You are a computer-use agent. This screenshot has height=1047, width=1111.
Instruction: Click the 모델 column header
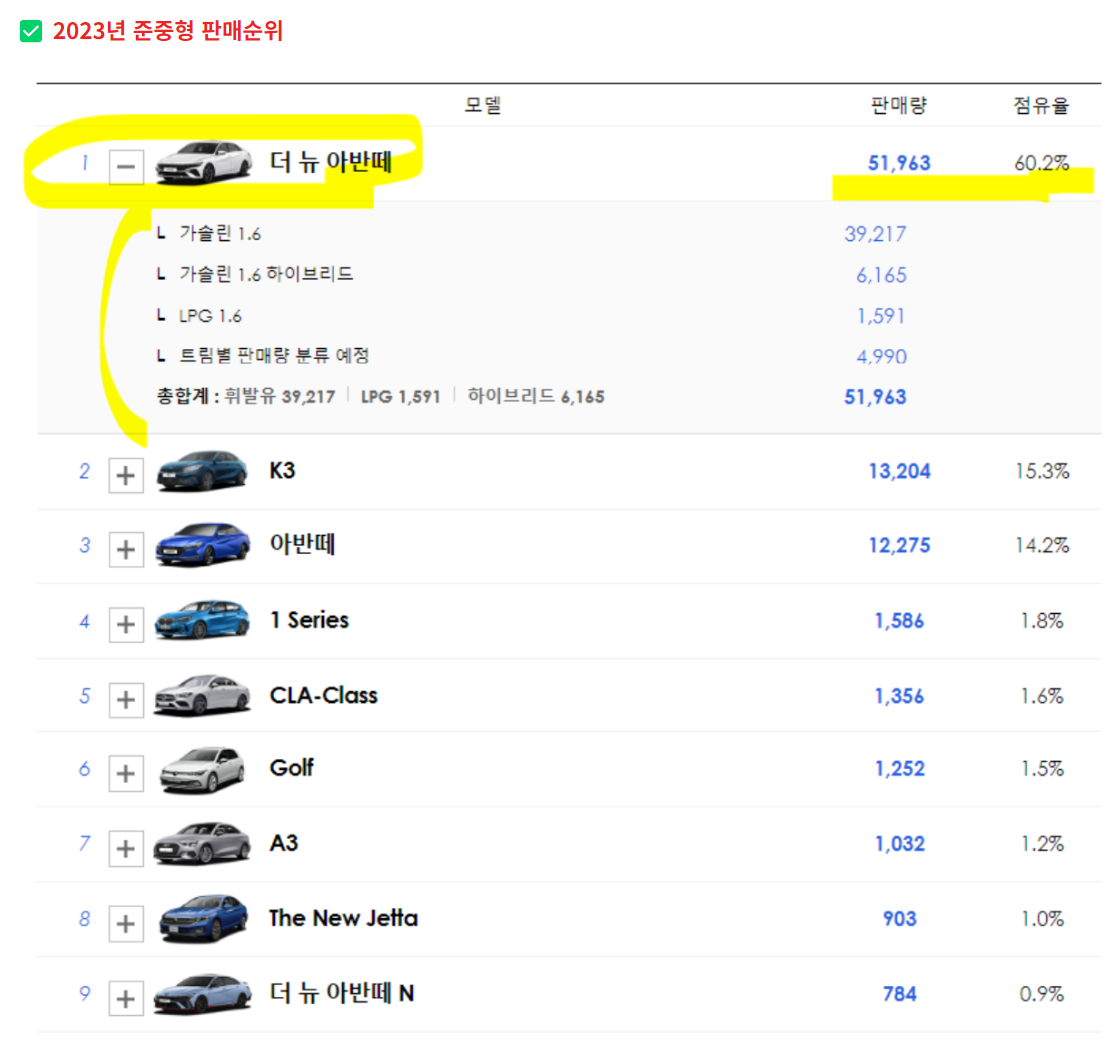point(483,106)
